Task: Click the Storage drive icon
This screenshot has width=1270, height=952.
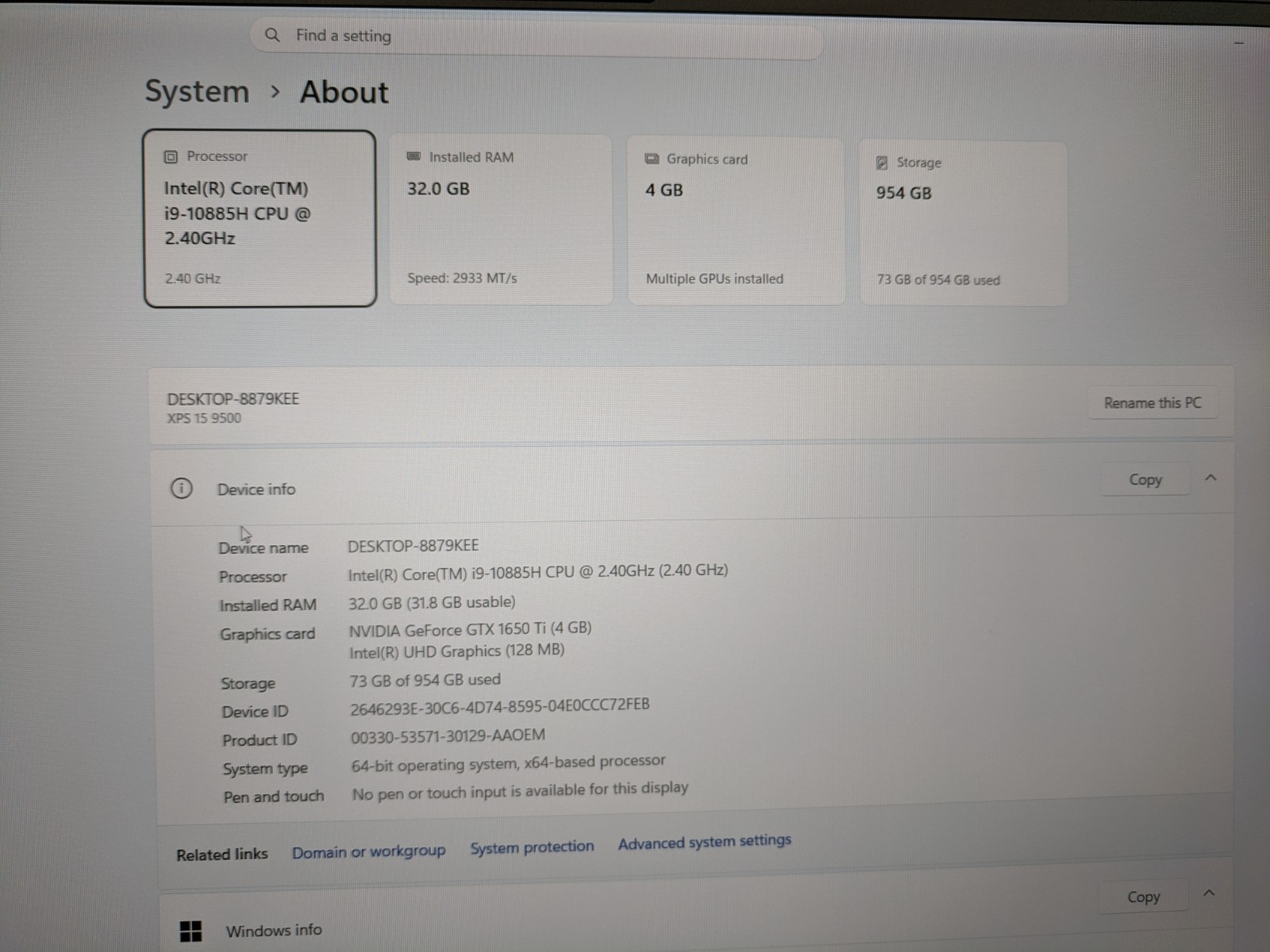Action: (x=882, y=163)
